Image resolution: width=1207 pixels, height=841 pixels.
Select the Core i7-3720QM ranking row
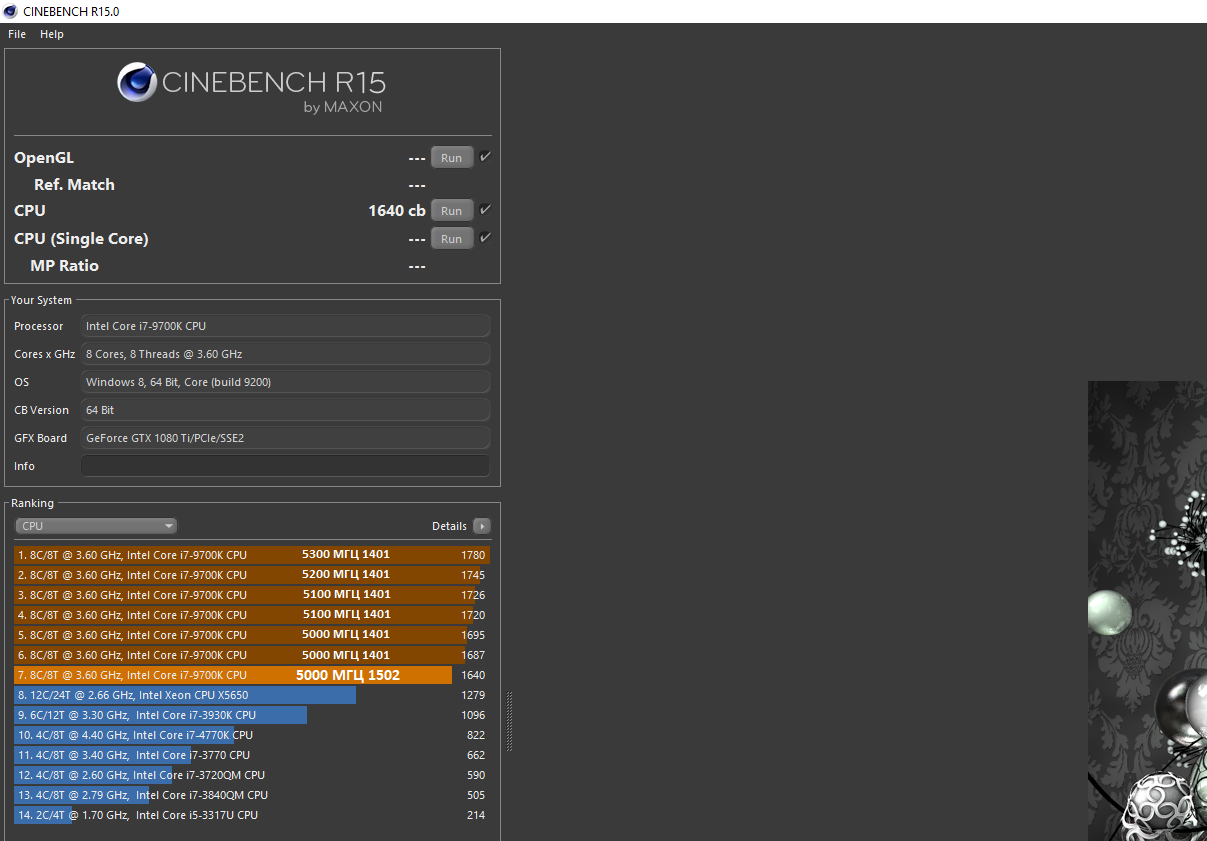click(x=252, y=775)
